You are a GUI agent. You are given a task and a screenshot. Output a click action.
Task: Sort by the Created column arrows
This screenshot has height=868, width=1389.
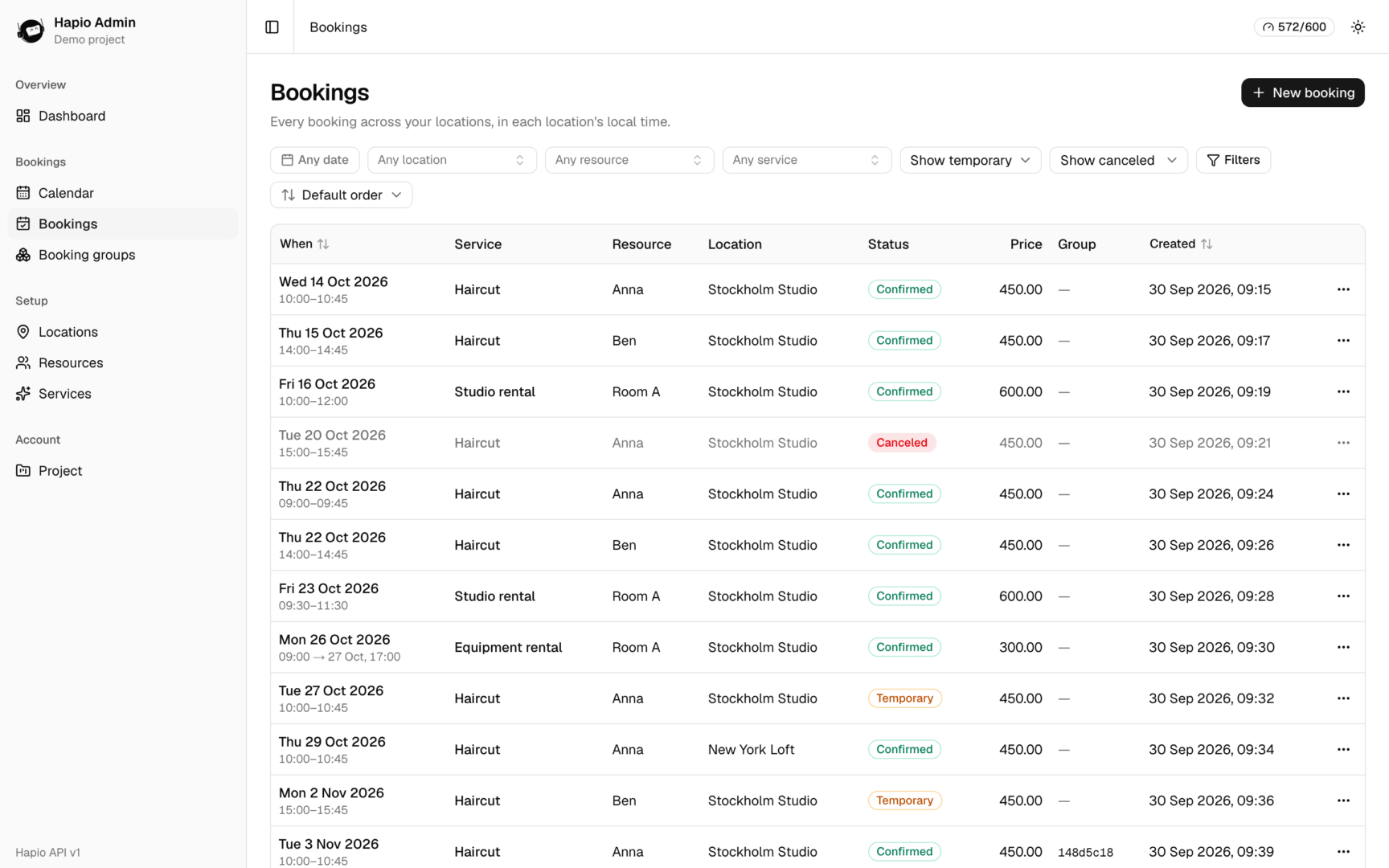[1207, 244]
